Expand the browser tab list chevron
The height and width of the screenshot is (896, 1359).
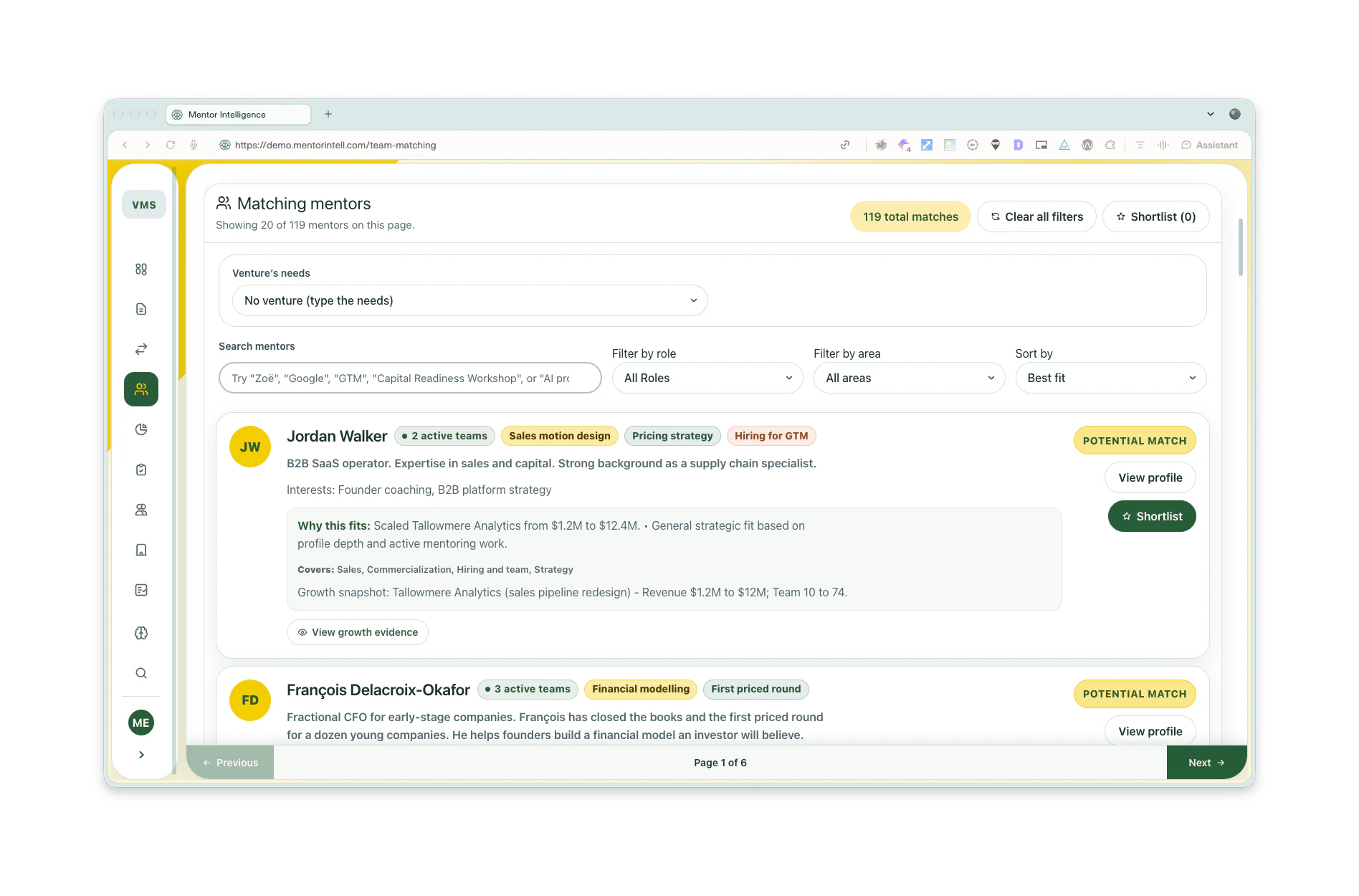pyautogui.click(x=1211, y=114)
